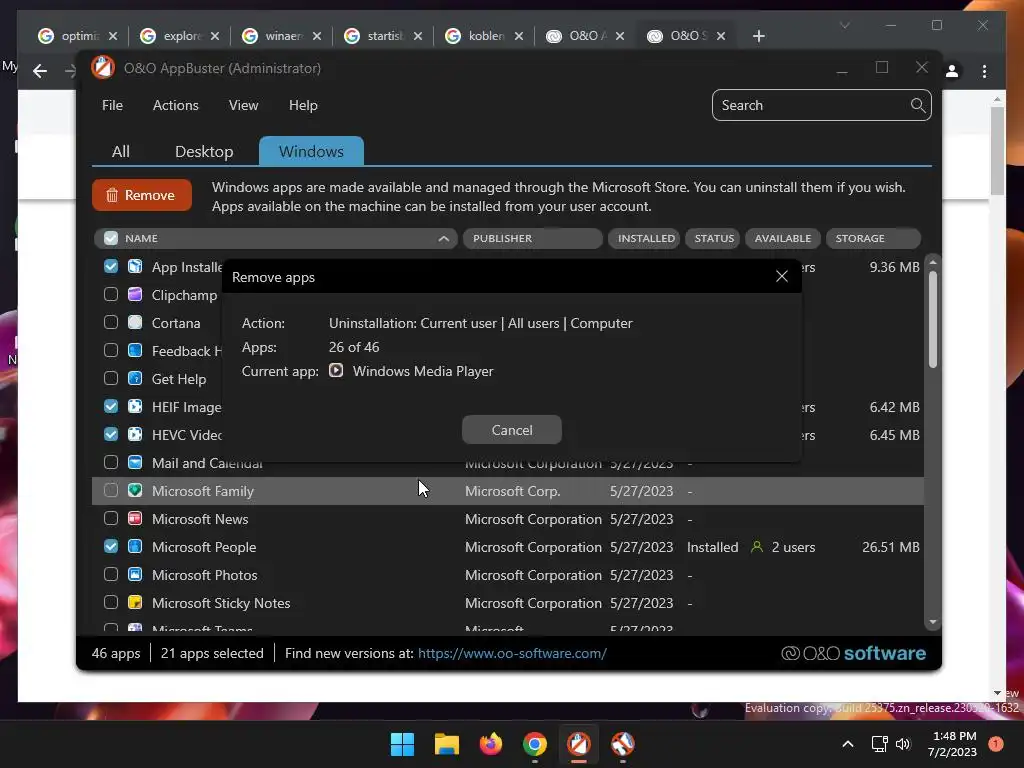Check the Mail and Calendar checkbox

coord(111,462)
